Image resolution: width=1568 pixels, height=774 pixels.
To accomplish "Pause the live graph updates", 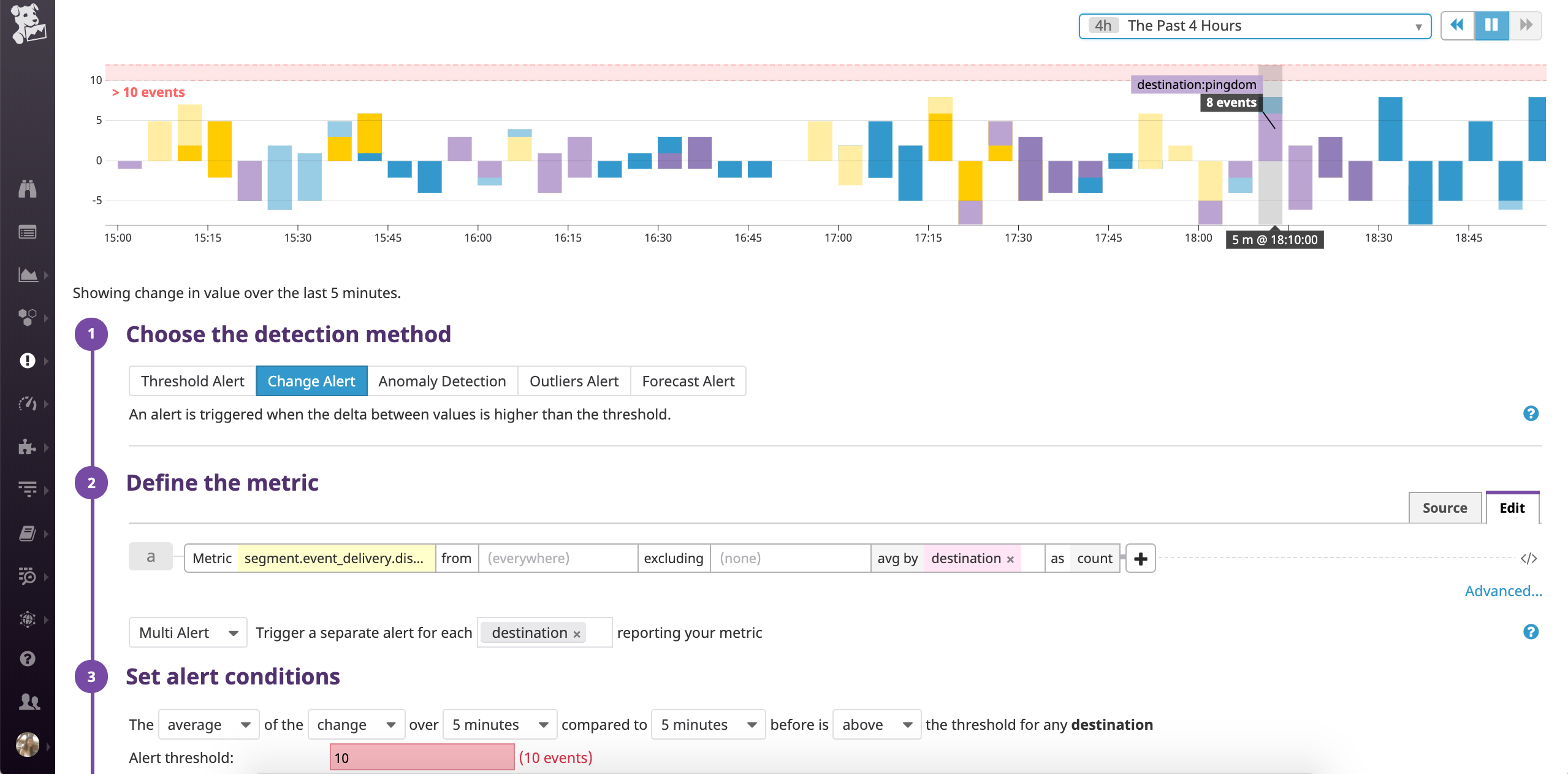I will (1491, 25).
